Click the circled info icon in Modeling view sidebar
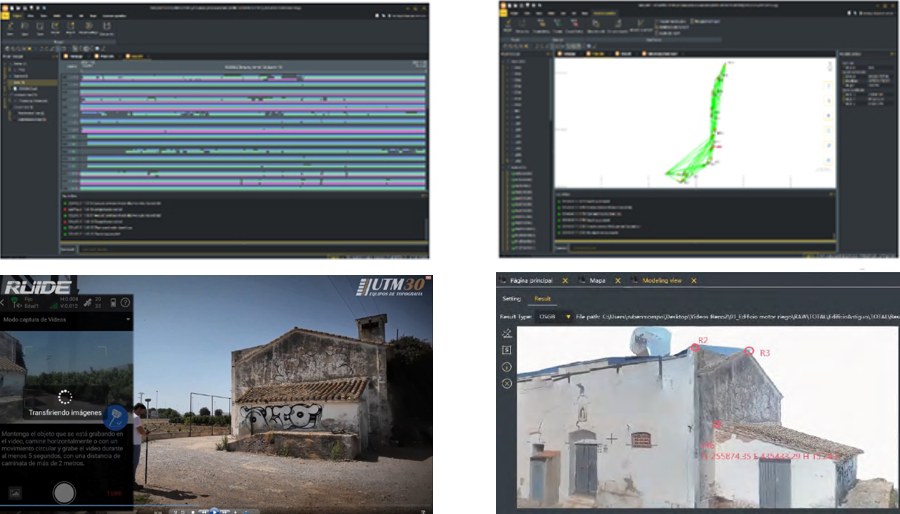Screen dimensions: 900x514 (507, 366)
